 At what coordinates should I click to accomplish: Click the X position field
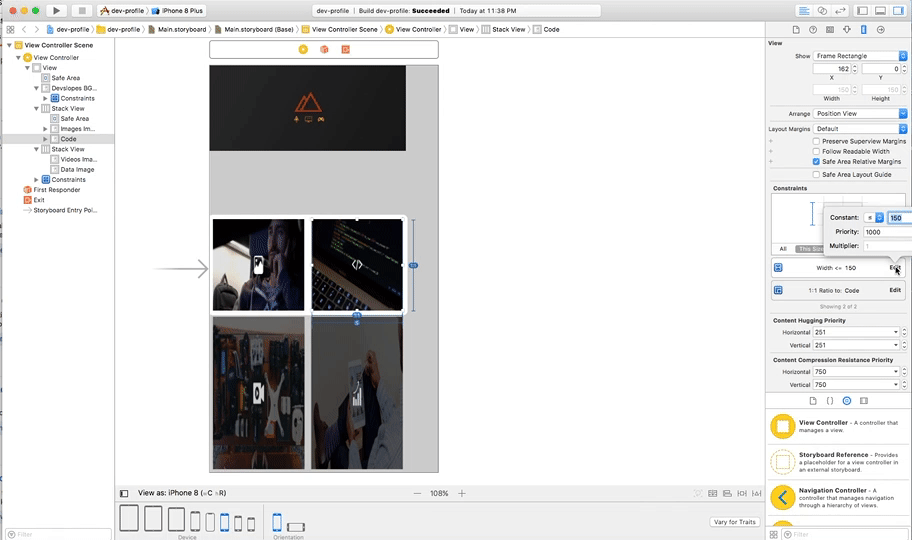[x=832, y=69]
